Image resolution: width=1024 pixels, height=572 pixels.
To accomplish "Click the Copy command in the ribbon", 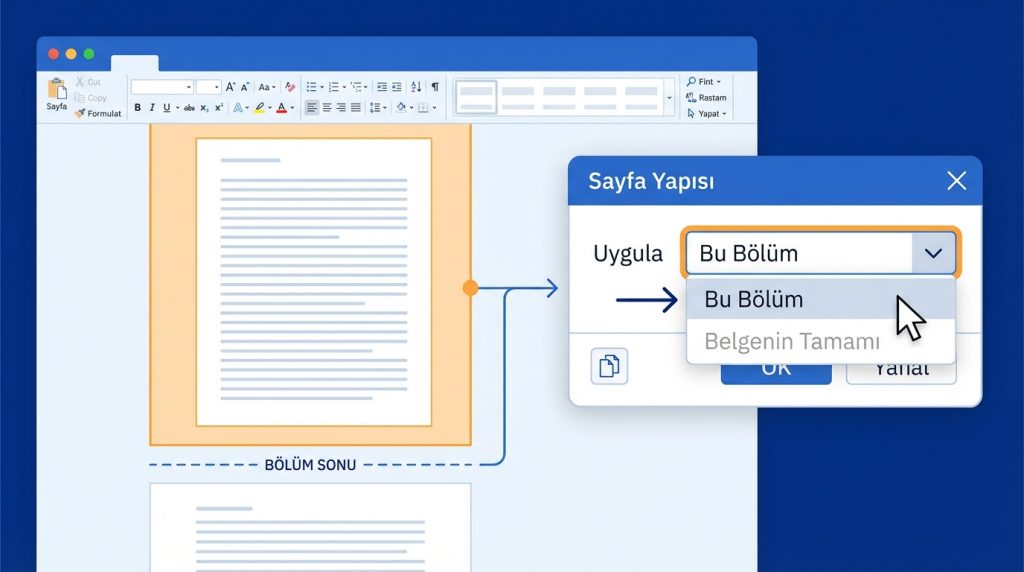I will pyautogui.click(x=90, y=98).
